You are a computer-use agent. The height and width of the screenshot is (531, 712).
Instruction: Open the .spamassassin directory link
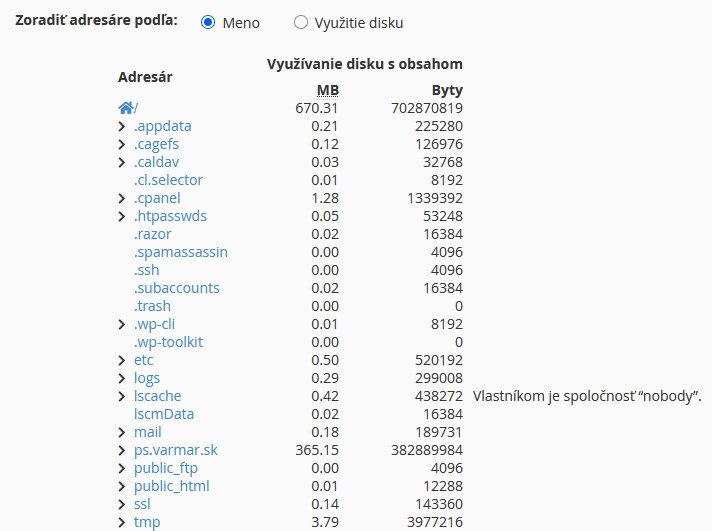181,252
